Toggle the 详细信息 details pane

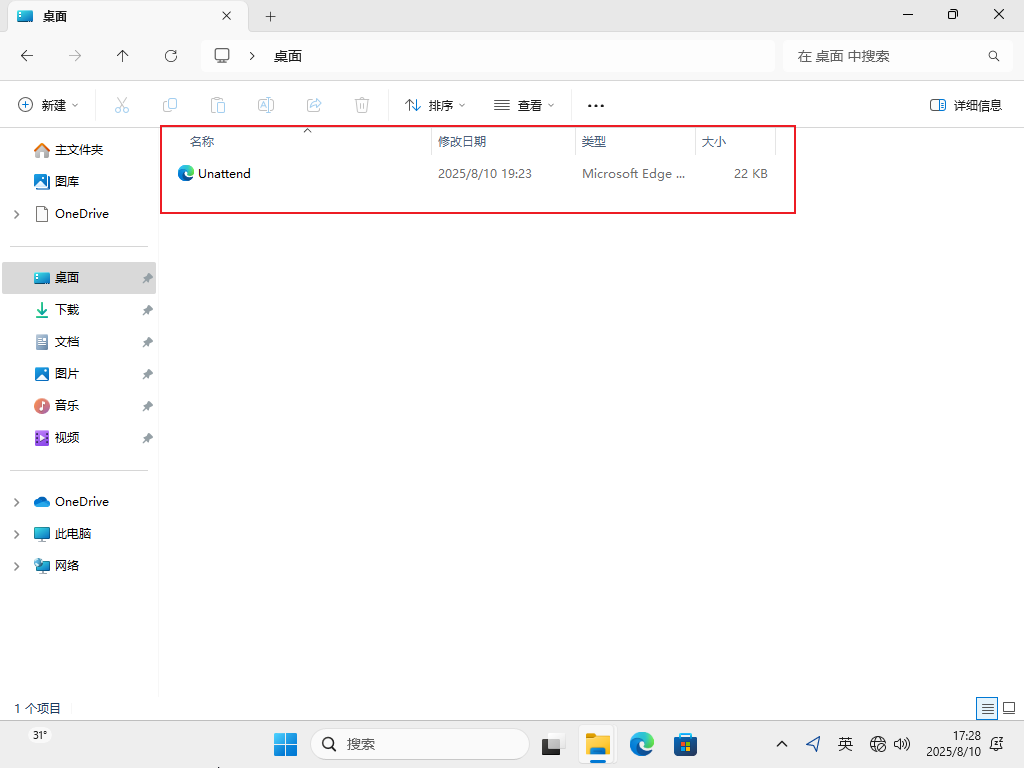click(x=965, y=105)
